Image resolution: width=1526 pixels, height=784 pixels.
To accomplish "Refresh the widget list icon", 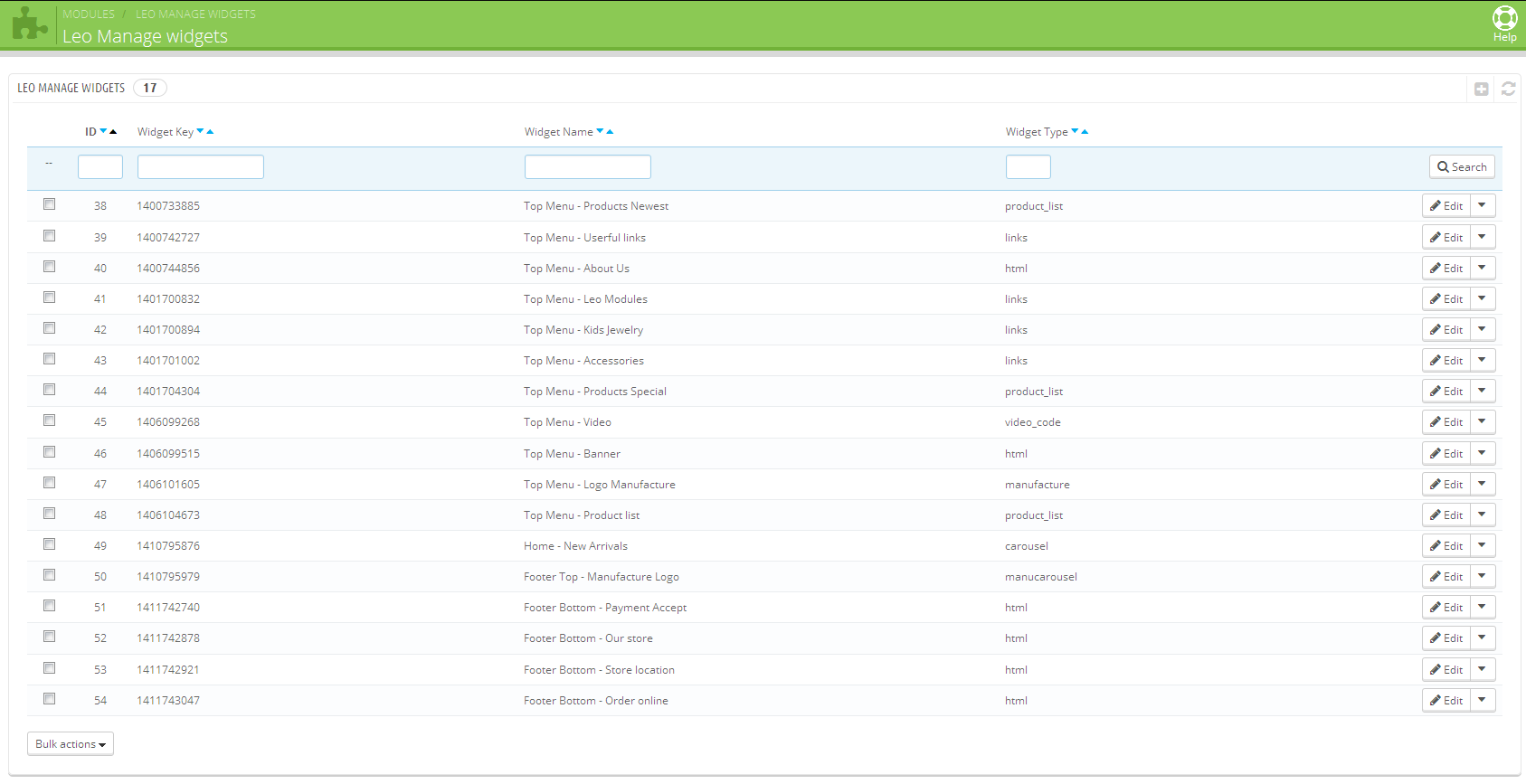I will pyautogui.click(x=1508, y=89).
